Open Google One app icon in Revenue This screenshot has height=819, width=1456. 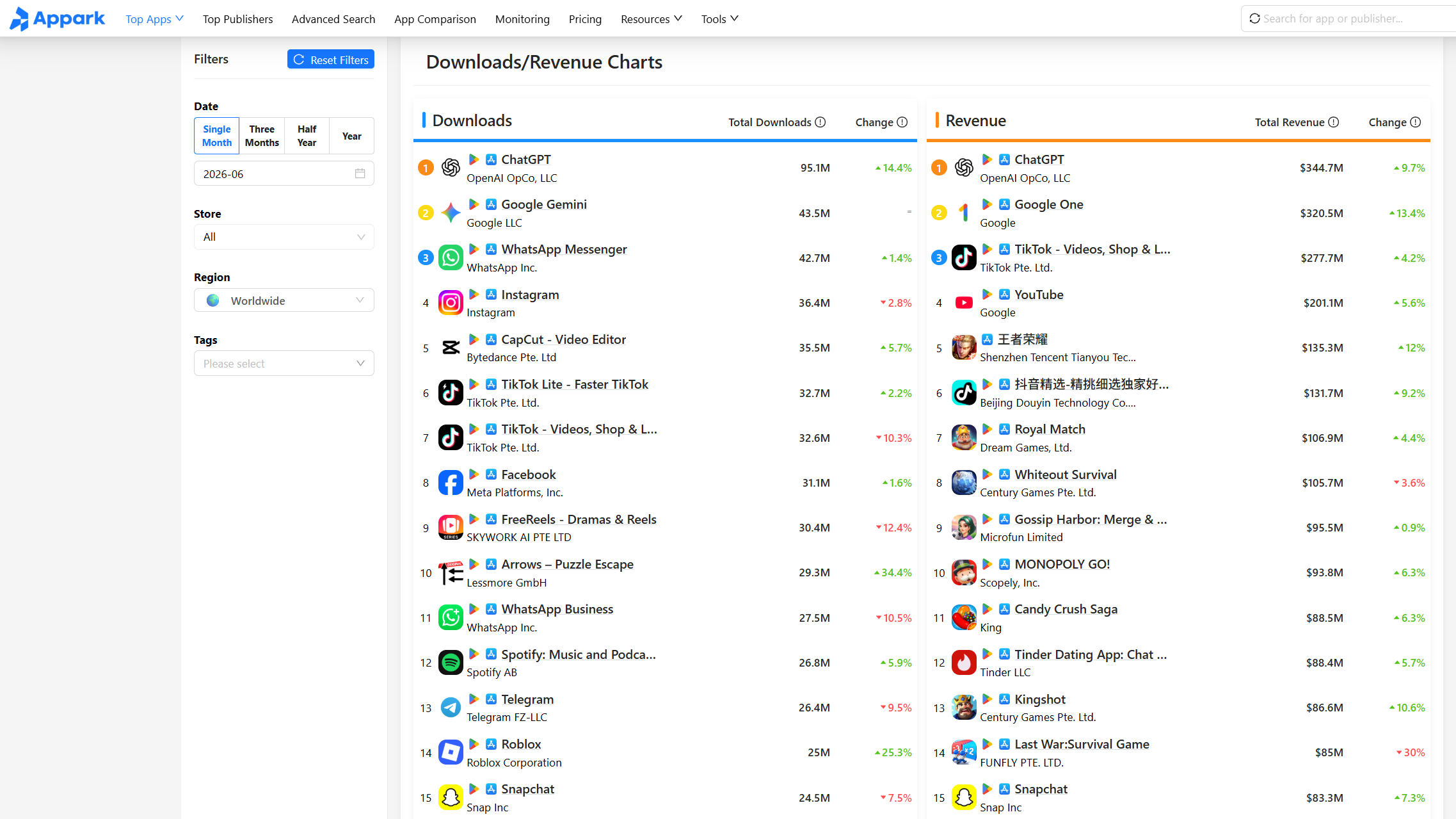[964, 213]
